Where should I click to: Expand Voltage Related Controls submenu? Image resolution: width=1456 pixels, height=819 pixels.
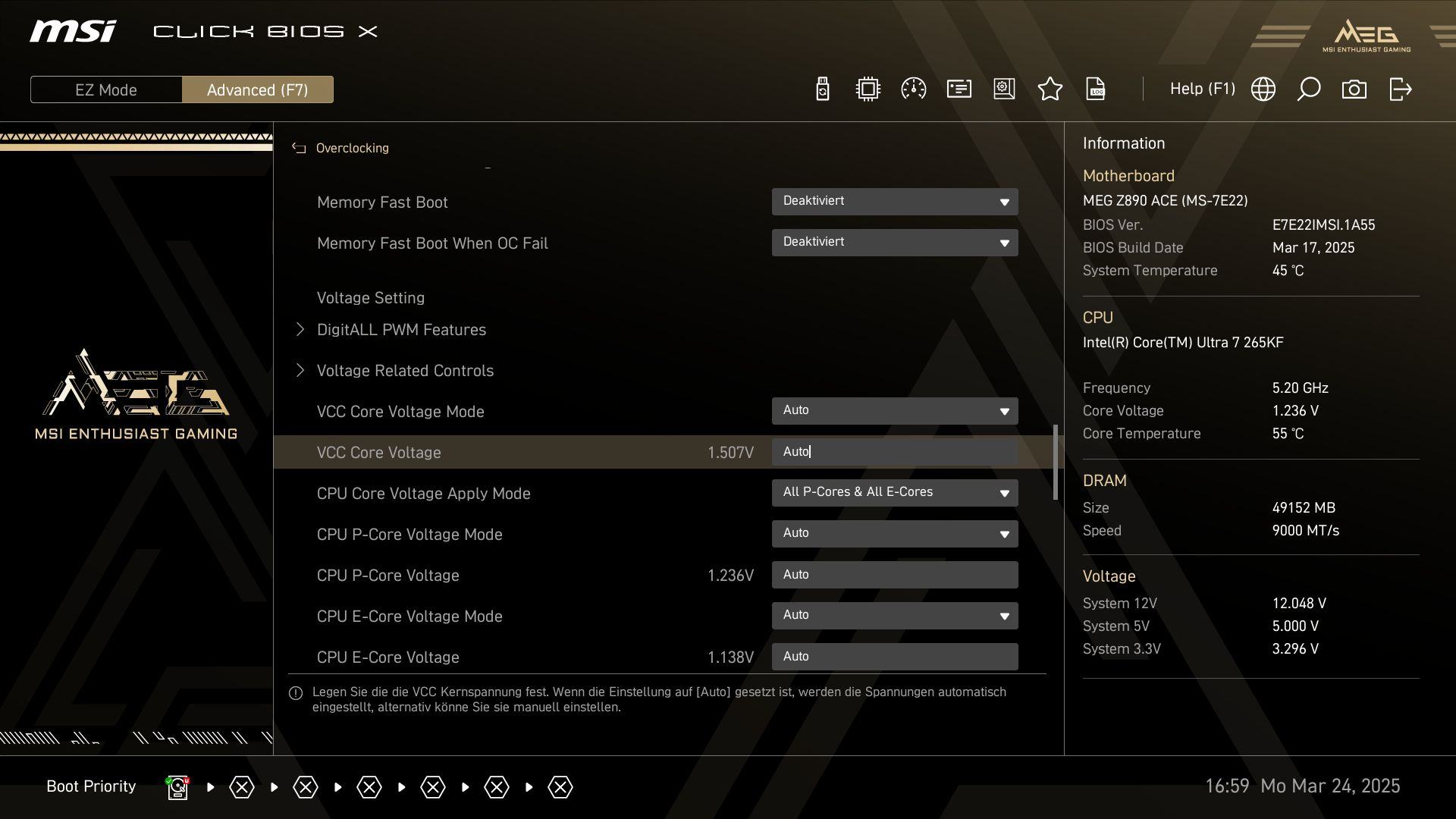404,371
